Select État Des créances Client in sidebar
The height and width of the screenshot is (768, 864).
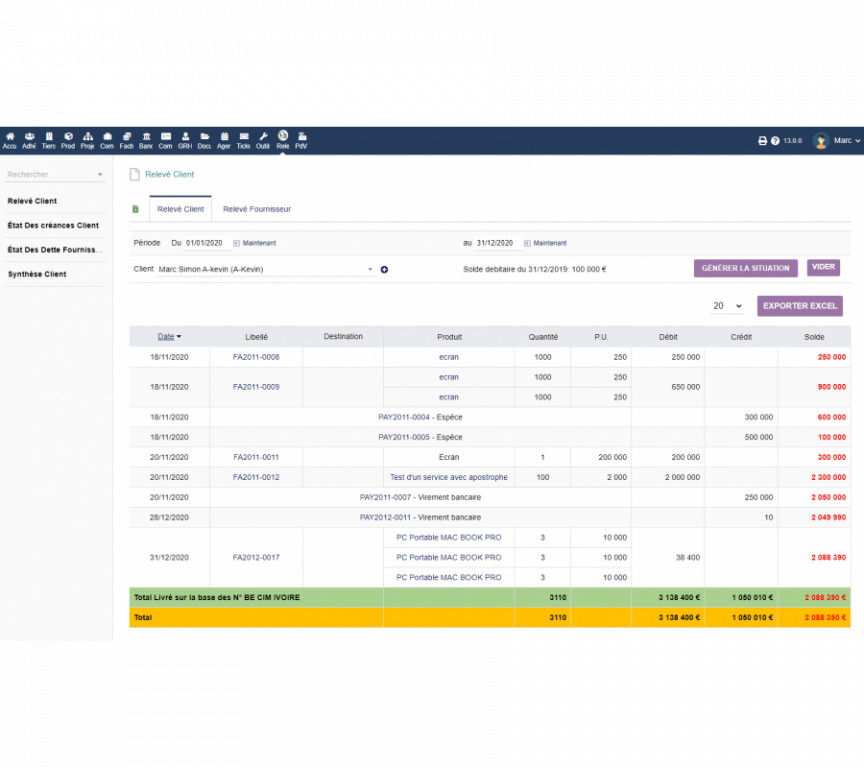click(53, 226)
